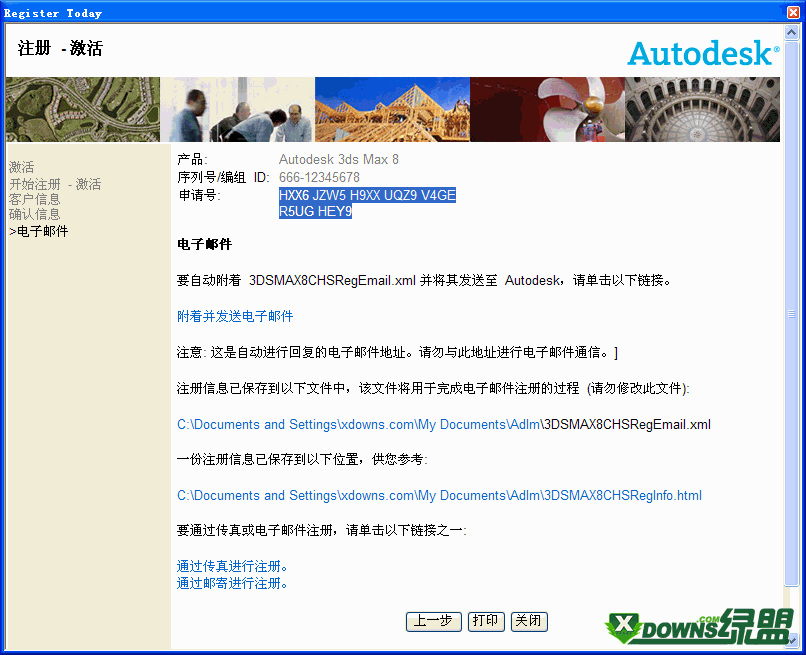Click the dome interior banner image

click(703, 110)
